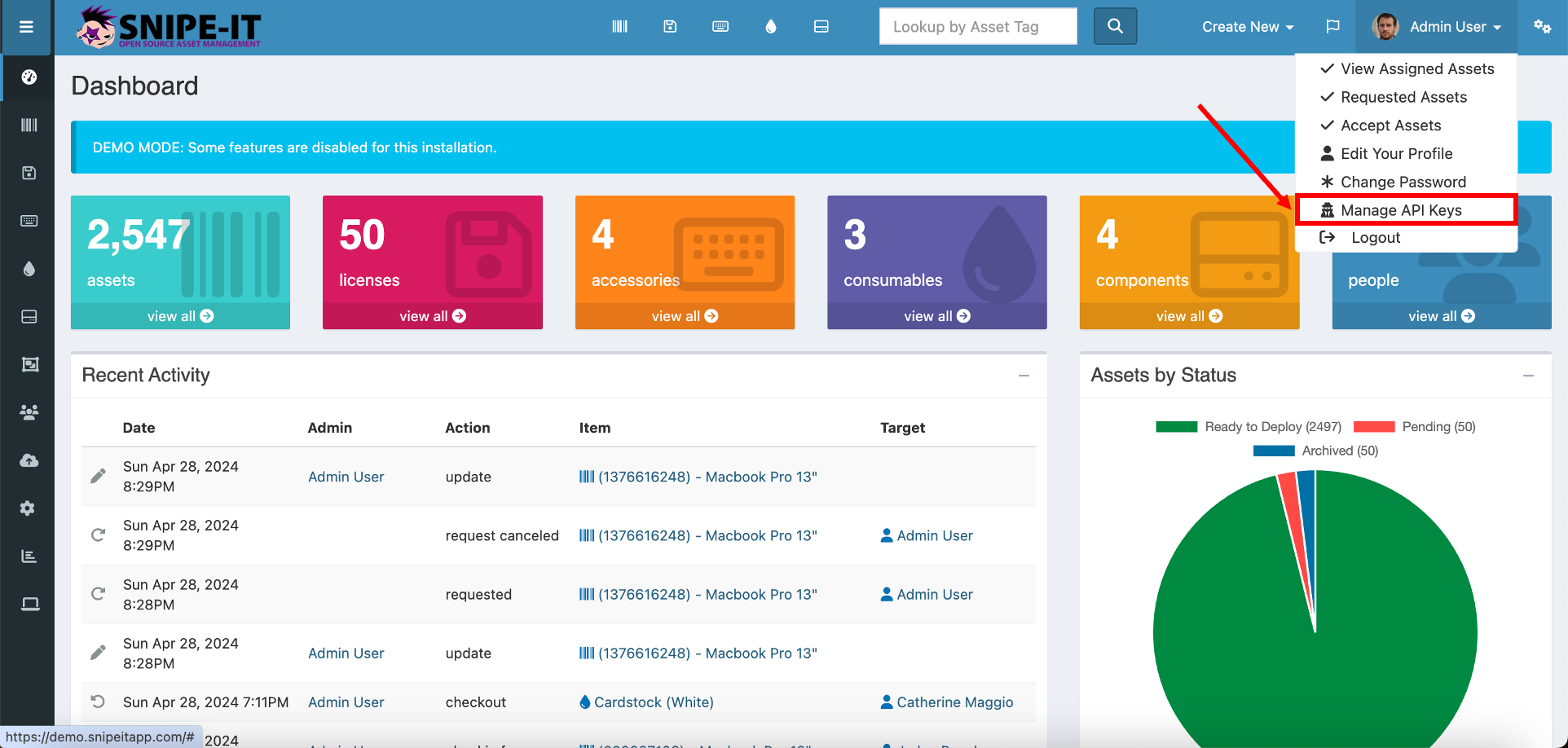Collapse the Assets by Status panel
The height and width of the screenshot is (748, 1568).
point(1529,376)
